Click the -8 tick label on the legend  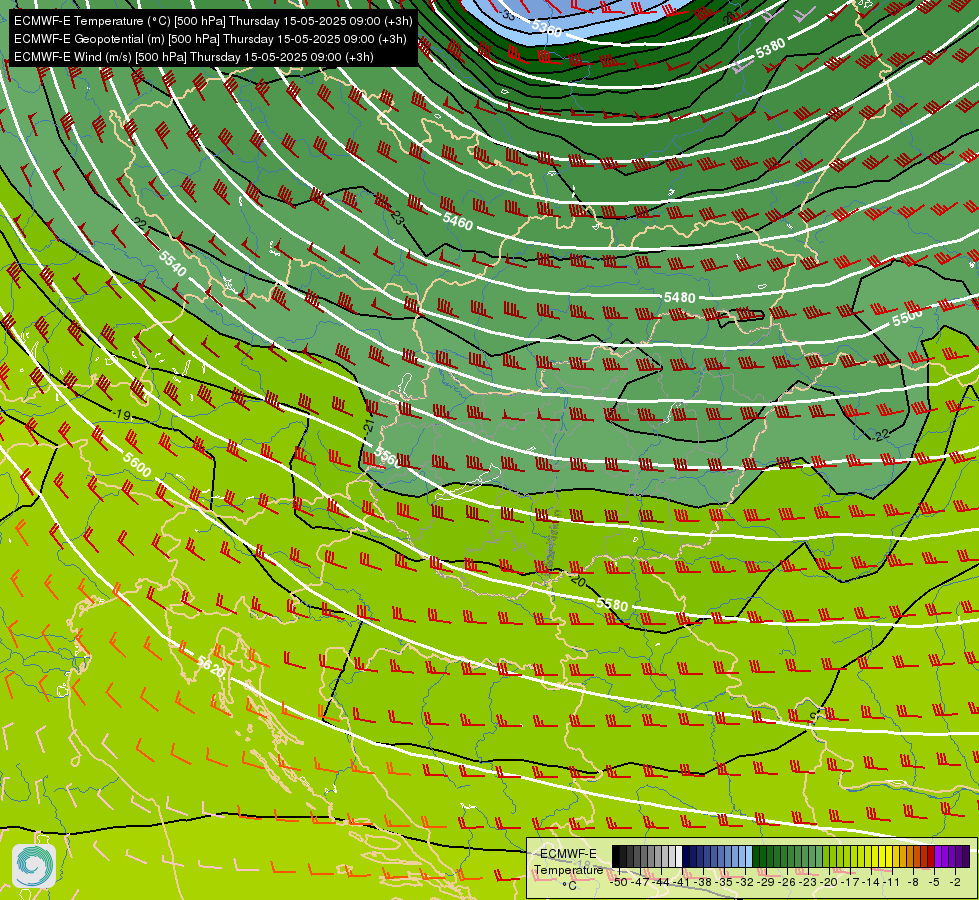[x=913, y=882]
